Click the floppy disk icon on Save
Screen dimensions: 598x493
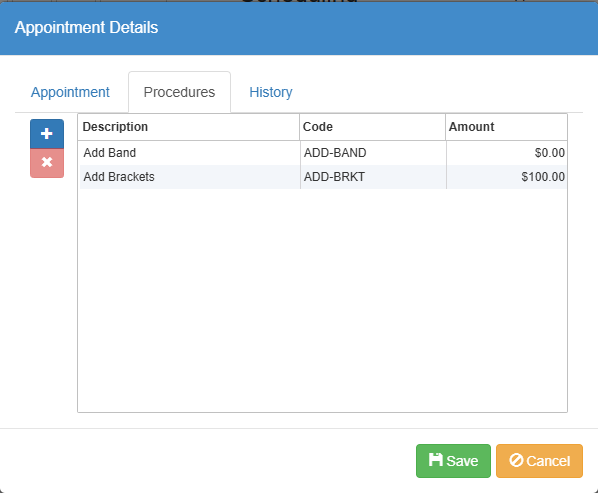(436, 460)
